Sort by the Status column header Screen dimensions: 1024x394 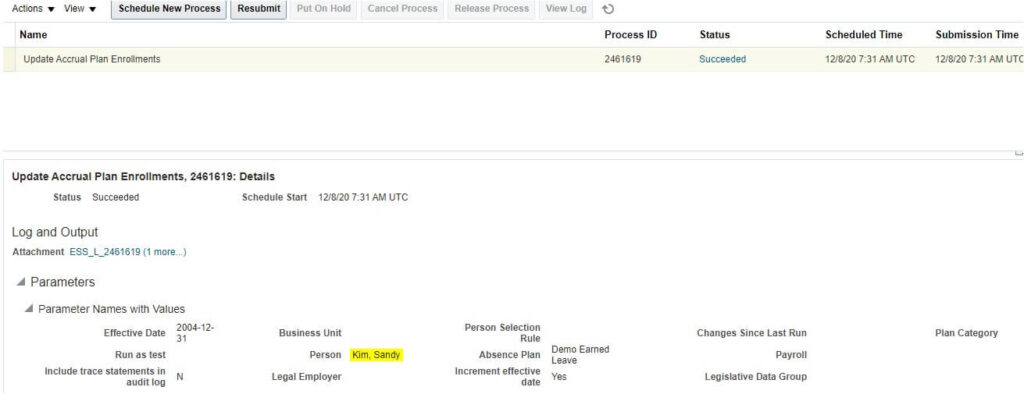pyautogui.click(x=714, y=35)
